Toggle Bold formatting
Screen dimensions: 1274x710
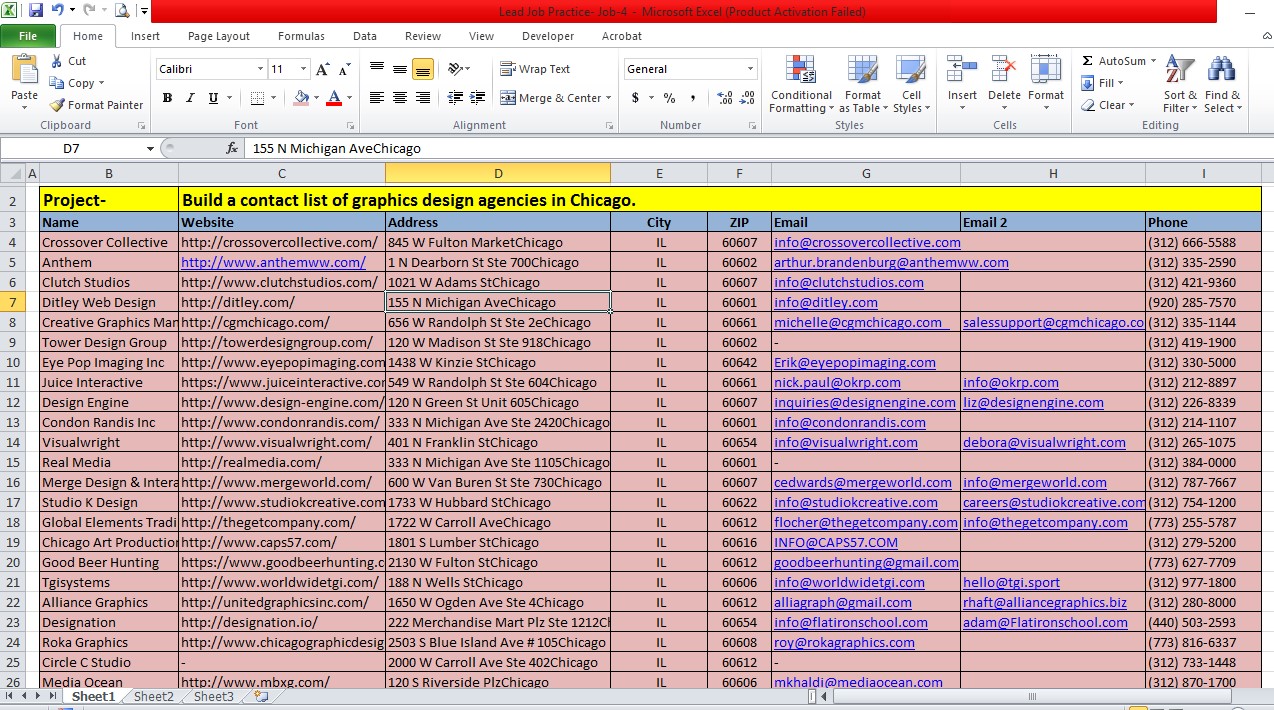pyautogui.click(x=167, y=98)
